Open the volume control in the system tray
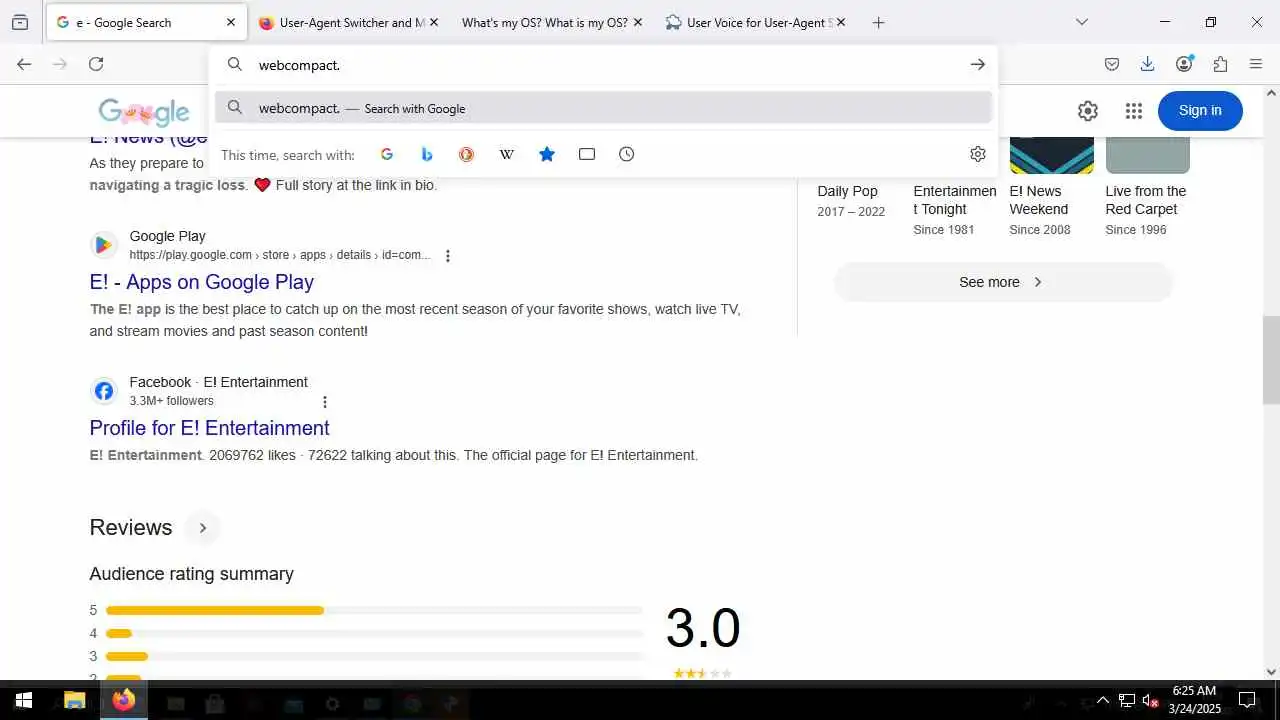The height and width of the screenshot is (720, 1280). click(x=1150, y=701)
